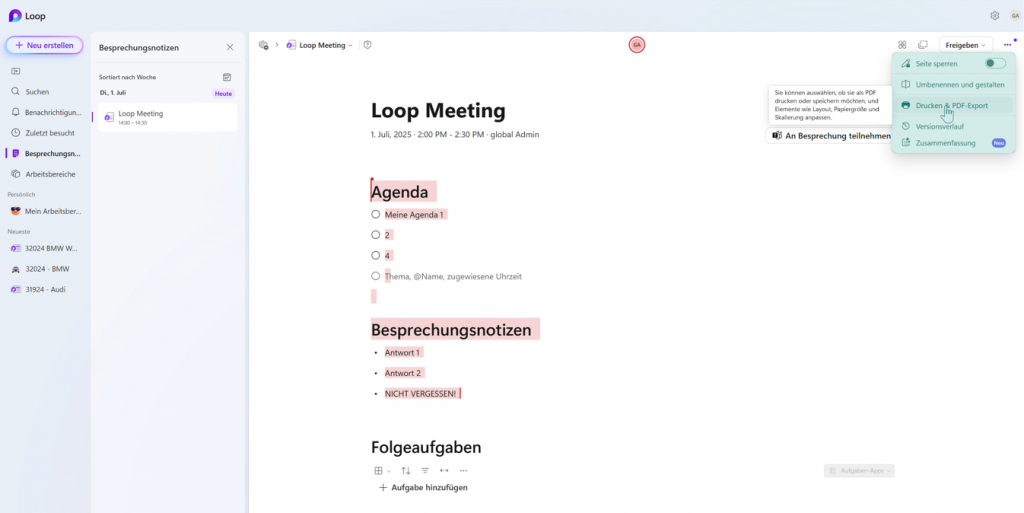The image size is (1024, 513).
Task: Check the Meine Agenda 1 circle
Action: pyautogui.click(x=376, y=214)
